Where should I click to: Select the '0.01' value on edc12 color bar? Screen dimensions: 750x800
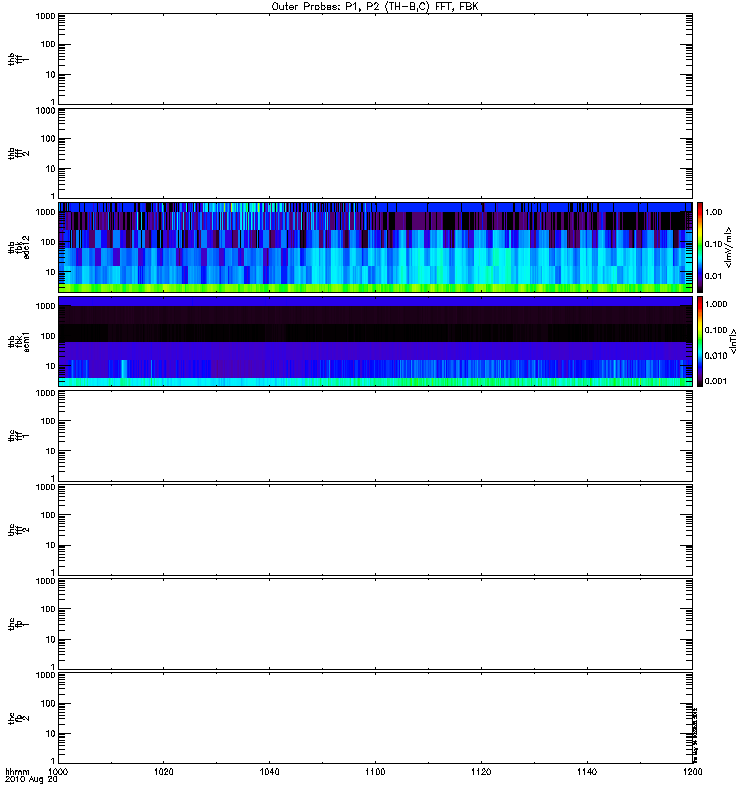(713, 276)
